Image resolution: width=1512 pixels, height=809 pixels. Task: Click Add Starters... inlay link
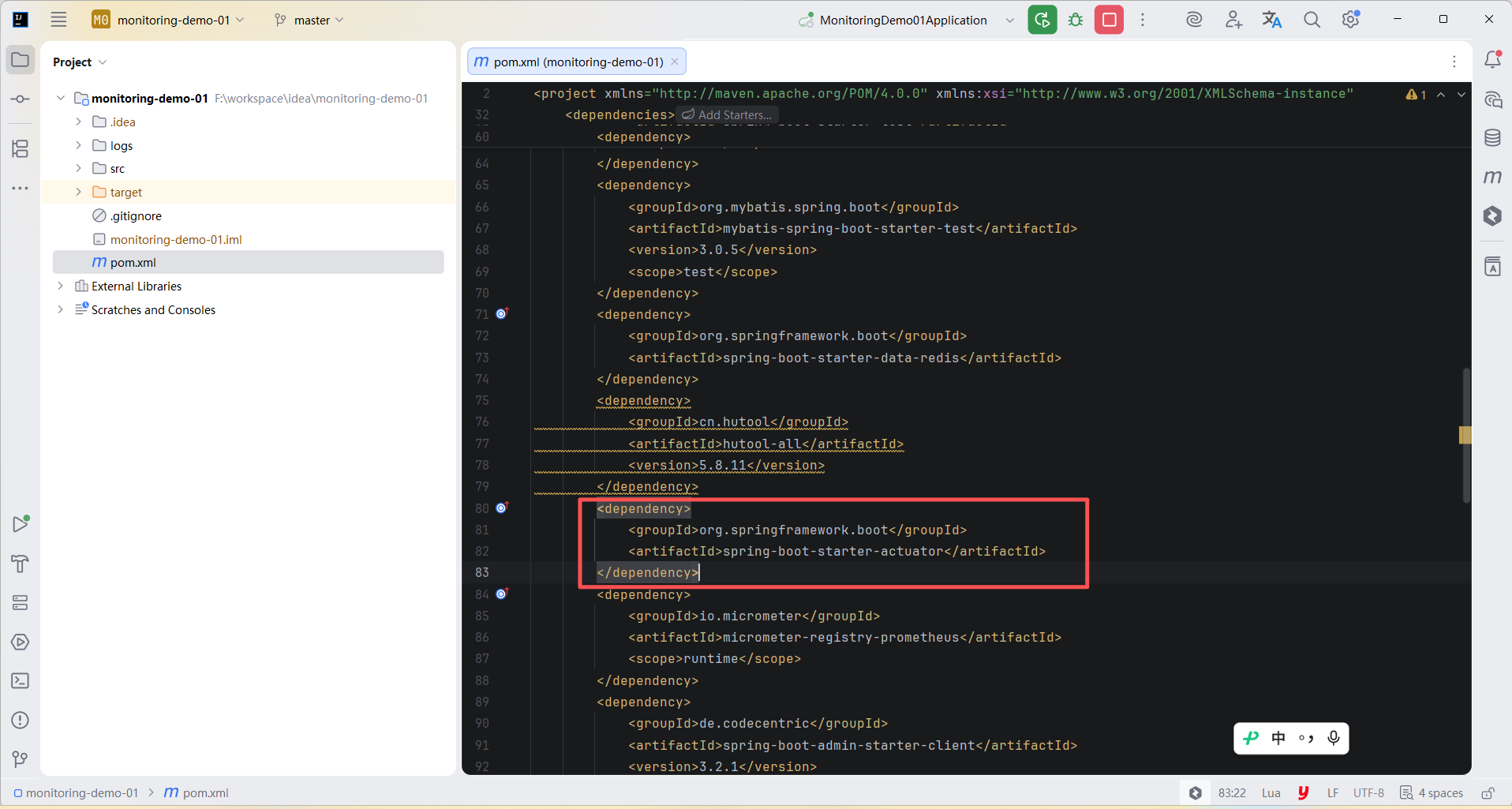pos(728,115)
